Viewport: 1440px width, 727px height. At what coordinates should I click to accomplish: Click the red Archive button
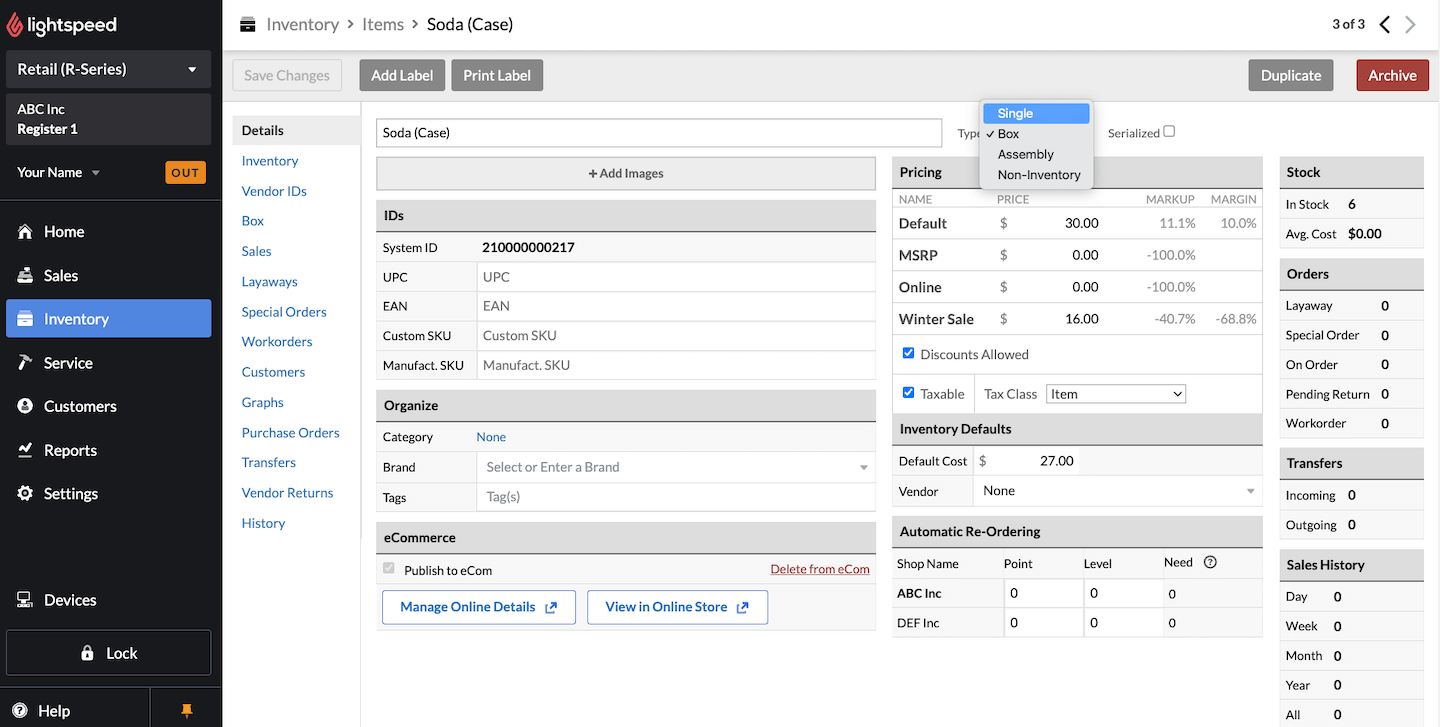[1393, 75]
